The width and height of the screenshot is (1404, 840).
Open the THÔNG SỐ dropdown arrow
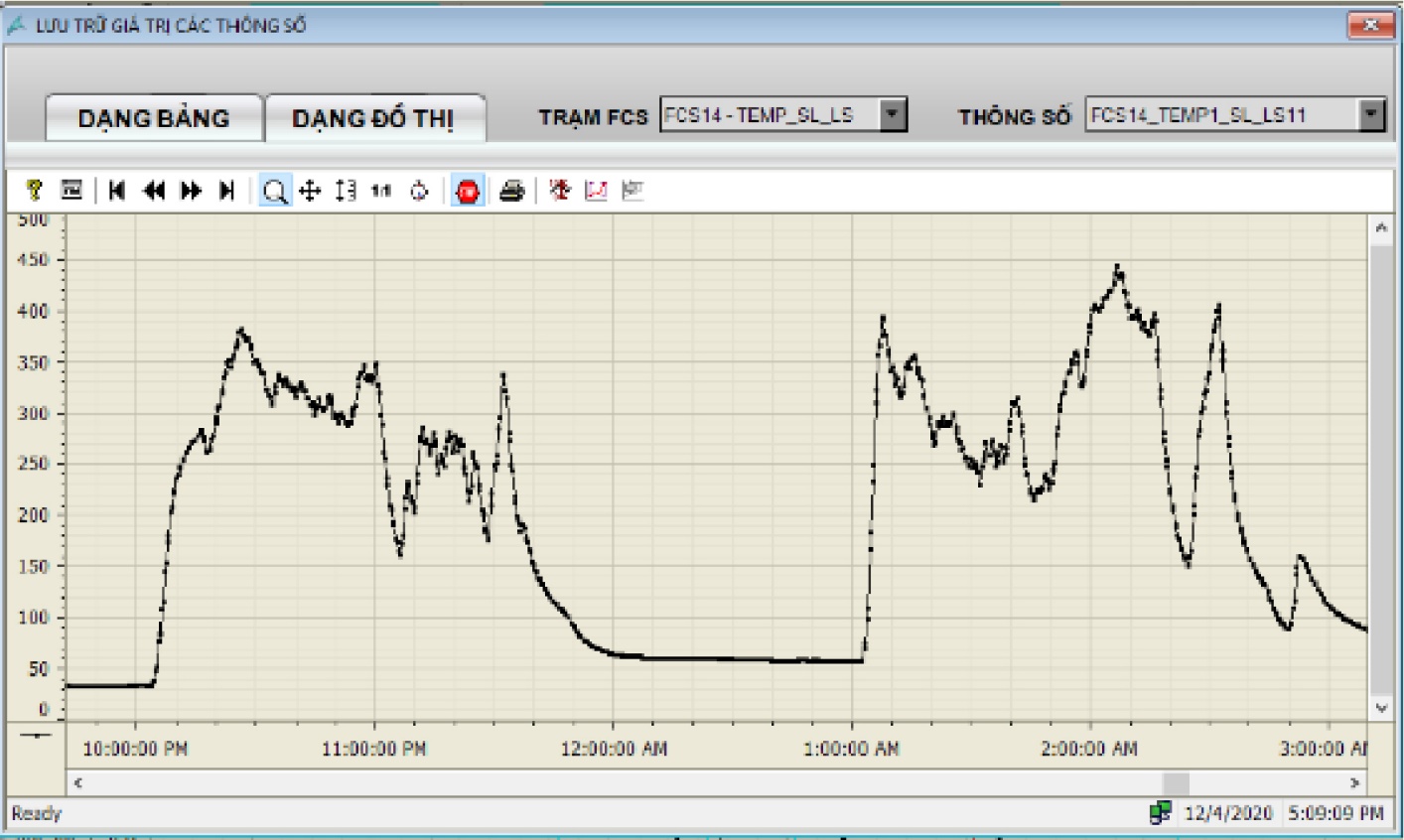tap(1371, 115)
